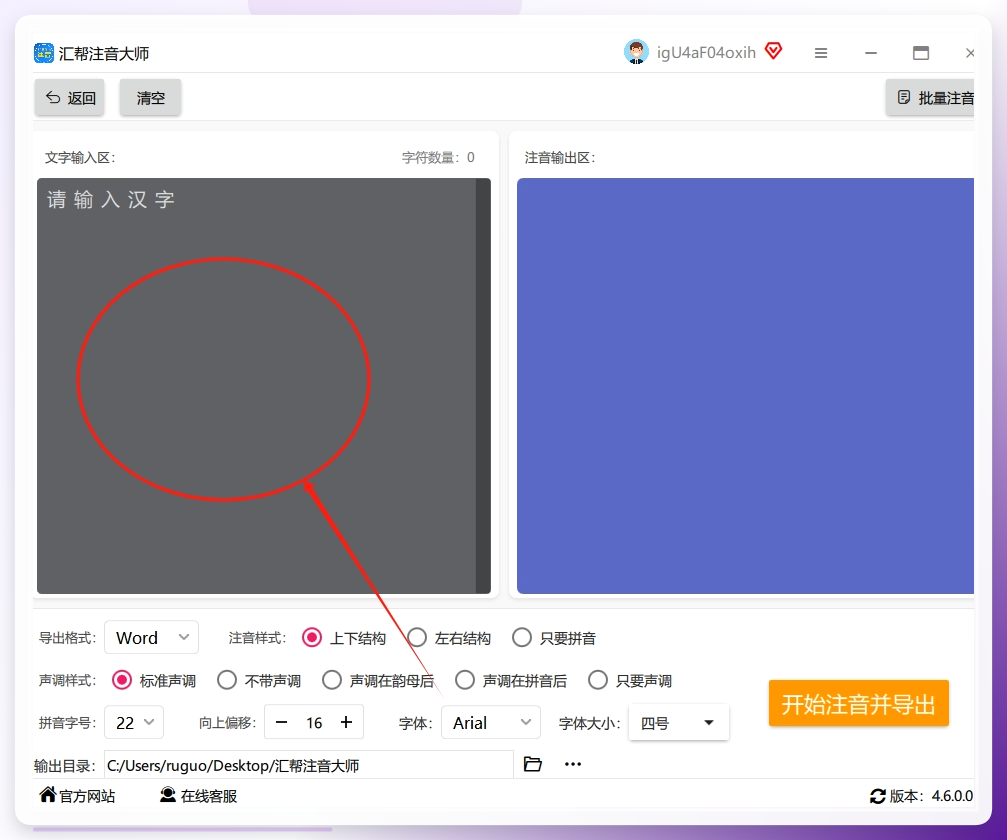Screen dimensions: 1007x840
Task: Click the 汇帮注音大师 app logo icon
Action: (44, 53)
